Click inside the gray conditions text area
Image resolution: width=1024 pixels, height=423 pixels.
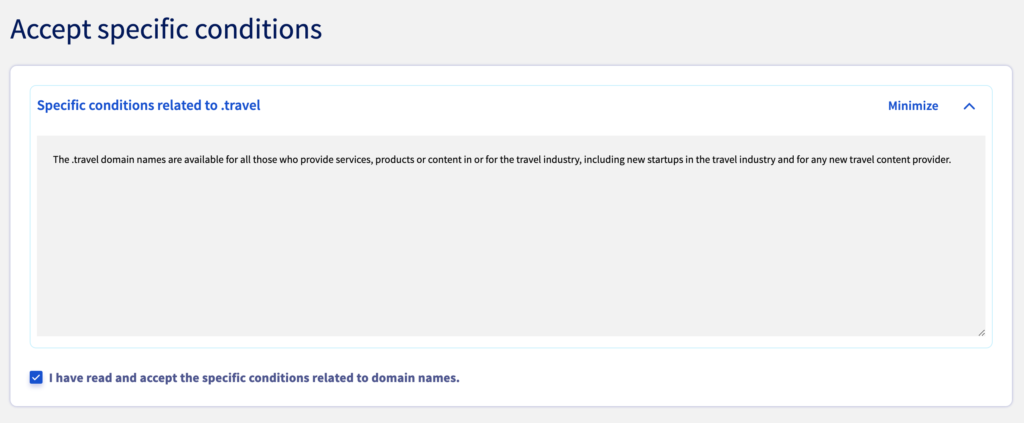(x=511, y=236)
